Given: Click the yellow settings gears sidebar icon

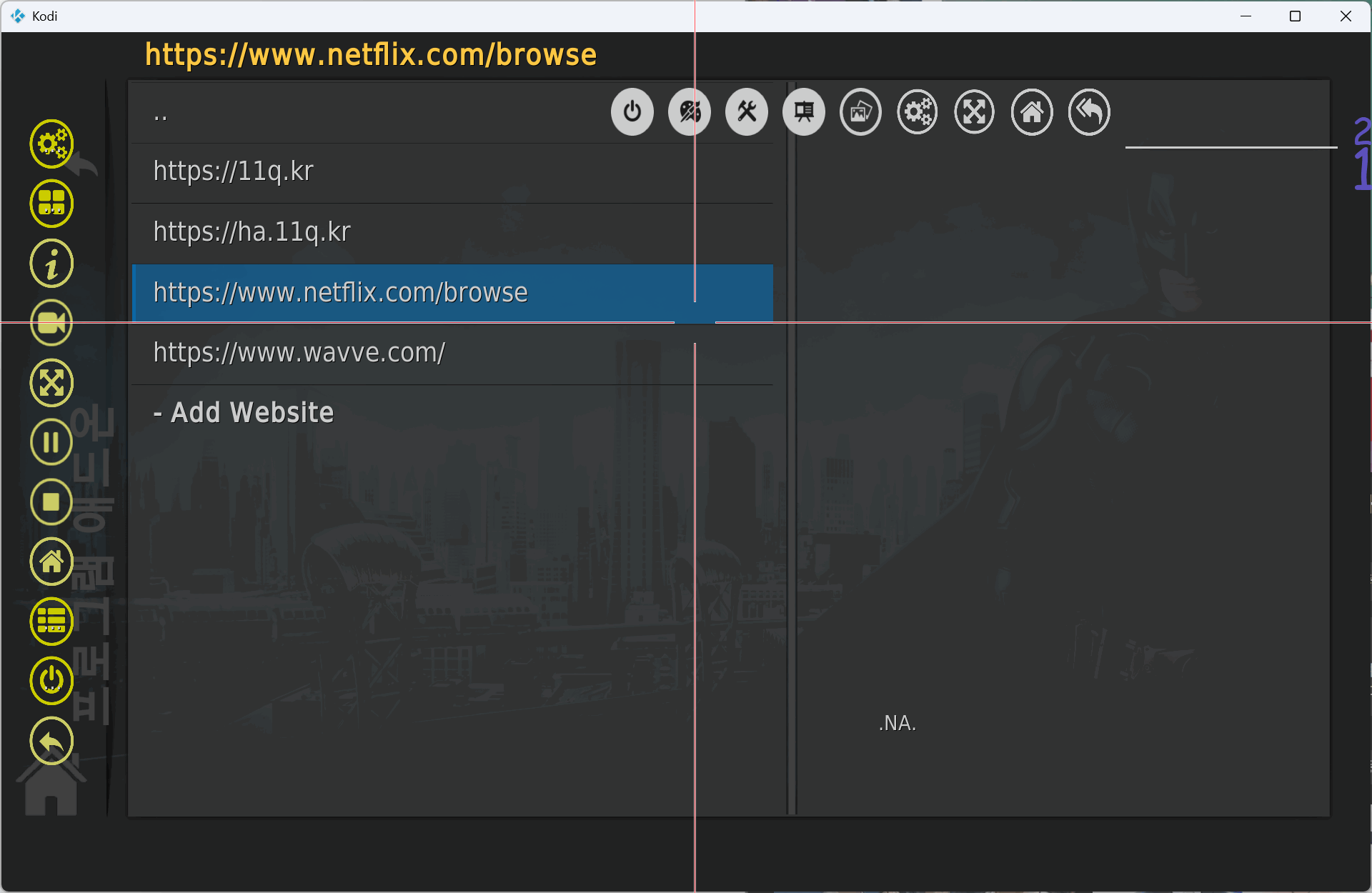Looking at the screenshot, I should click(51, 144).
